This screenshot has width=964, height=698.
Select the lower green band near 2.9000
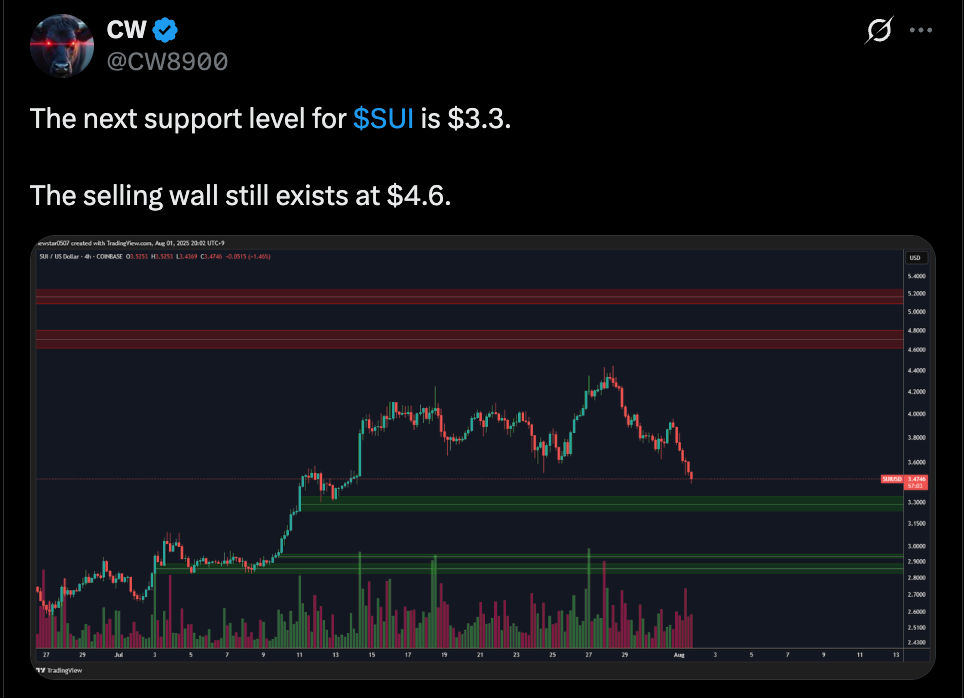click(529, 564)
